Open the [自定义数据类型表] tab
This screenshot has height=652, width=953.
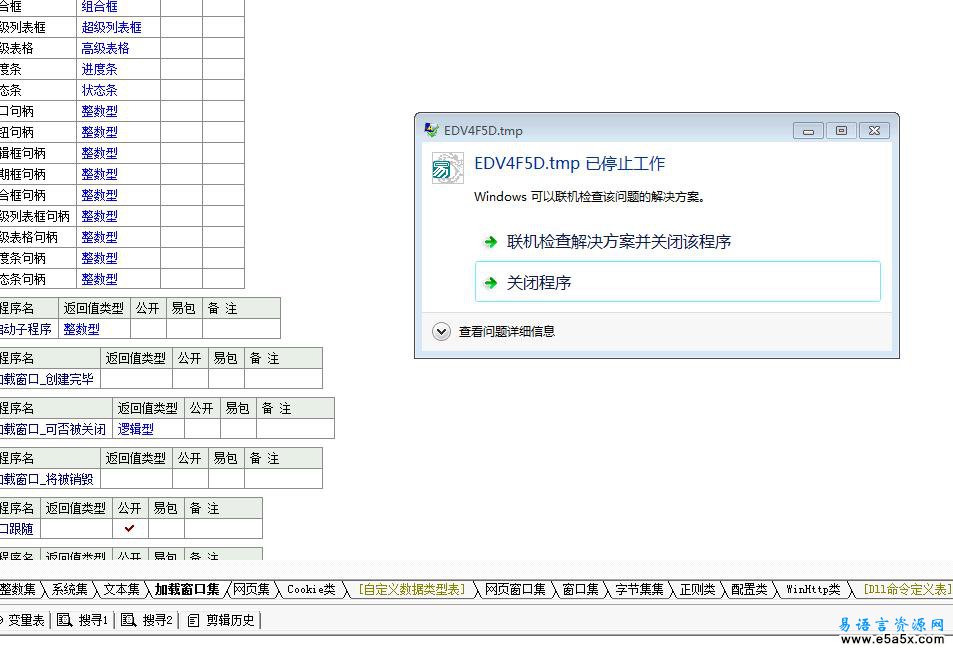pyautogui.click(x=411, y=589)
